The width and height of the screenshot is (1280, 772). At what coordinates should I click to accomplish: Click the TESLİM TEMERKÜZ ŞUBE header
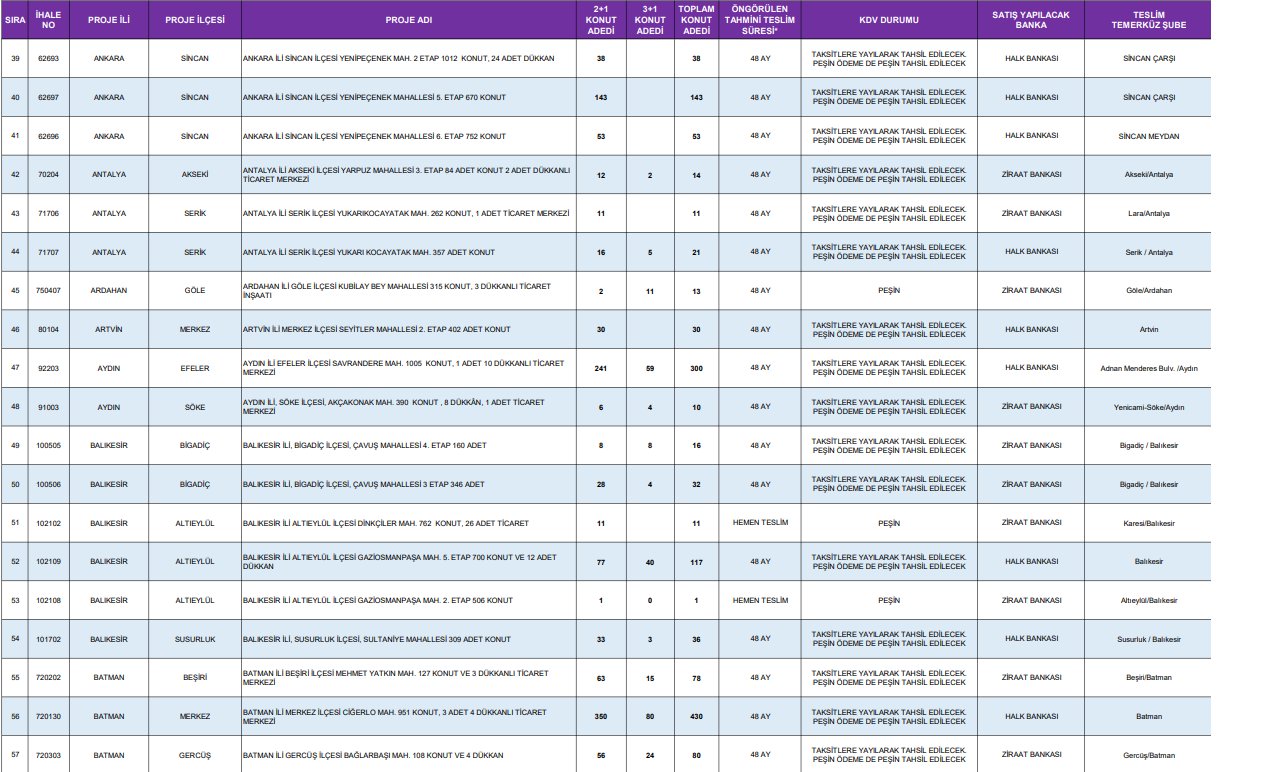click(1149, 20)
